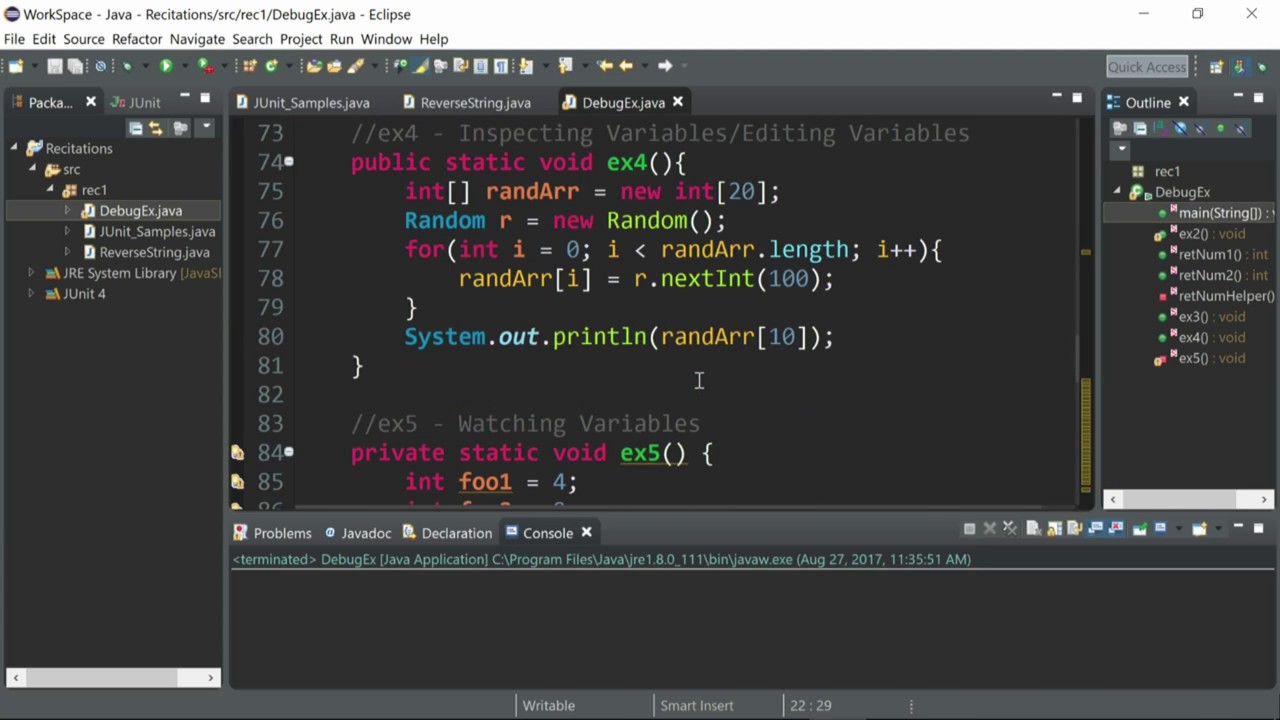Screen dimensions: 1280x720
Task: Switch to the Java perspective icon
Action: click(1238, 67)
